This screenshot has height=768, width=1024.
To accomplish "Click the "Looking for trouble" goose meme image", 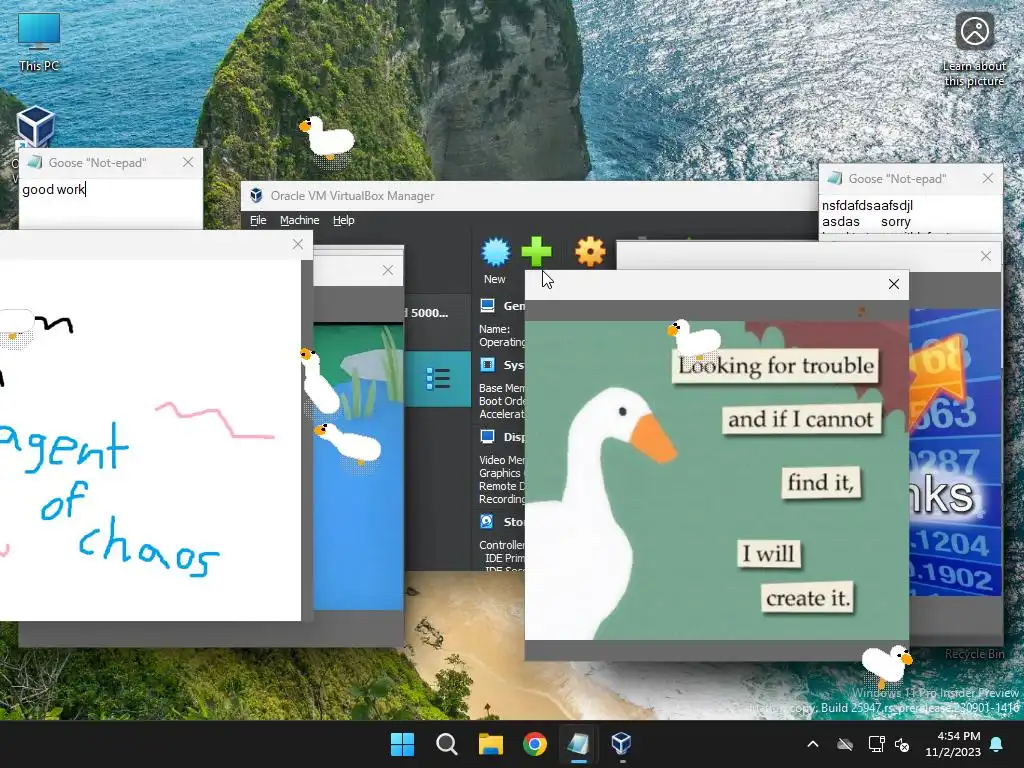I will point(716,480).
